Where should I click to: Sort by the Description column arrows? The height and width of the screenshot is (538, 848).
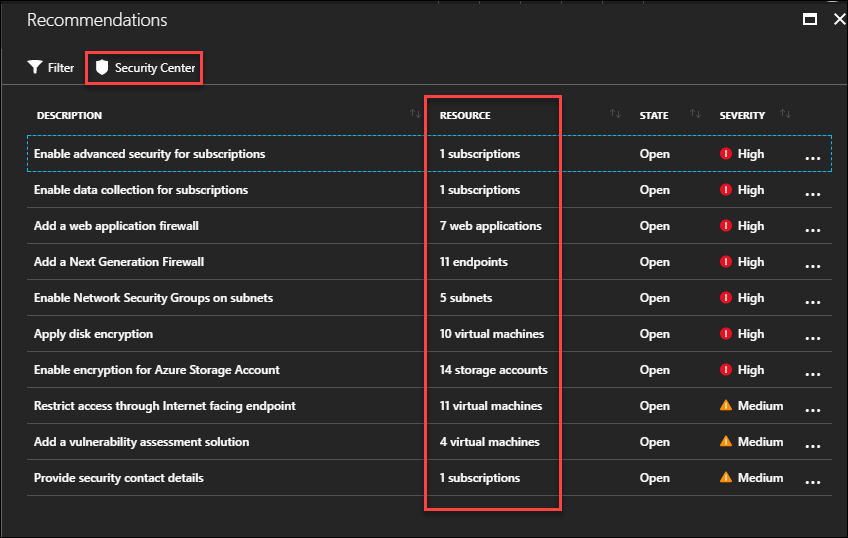click(x=415, y=114)
